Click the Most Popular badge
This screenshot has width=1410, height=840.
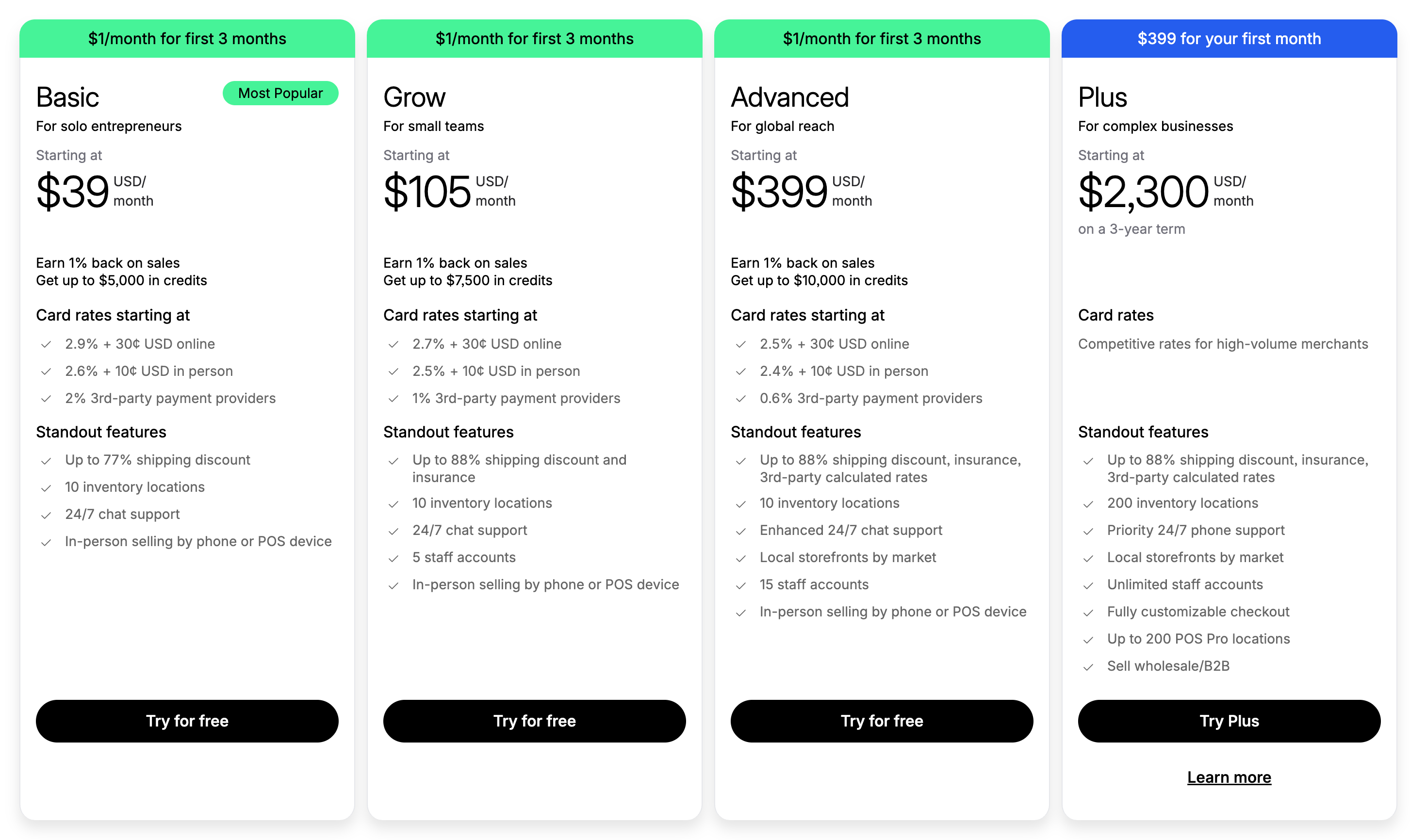point(280,93)
